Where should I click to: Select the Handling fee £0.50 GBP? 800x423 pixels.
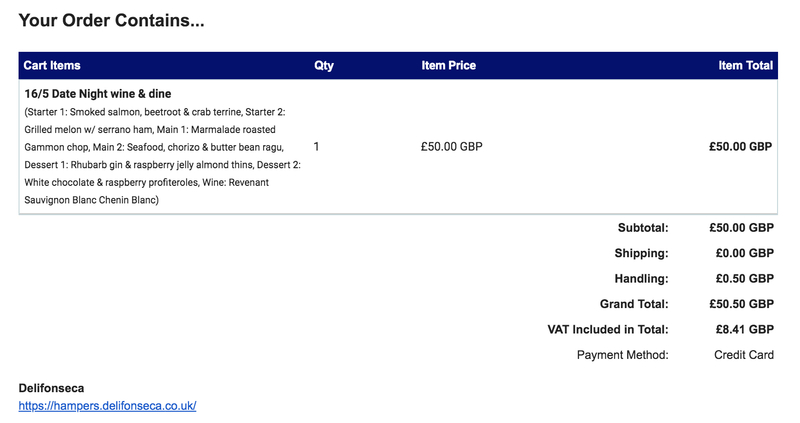(741, 278)
